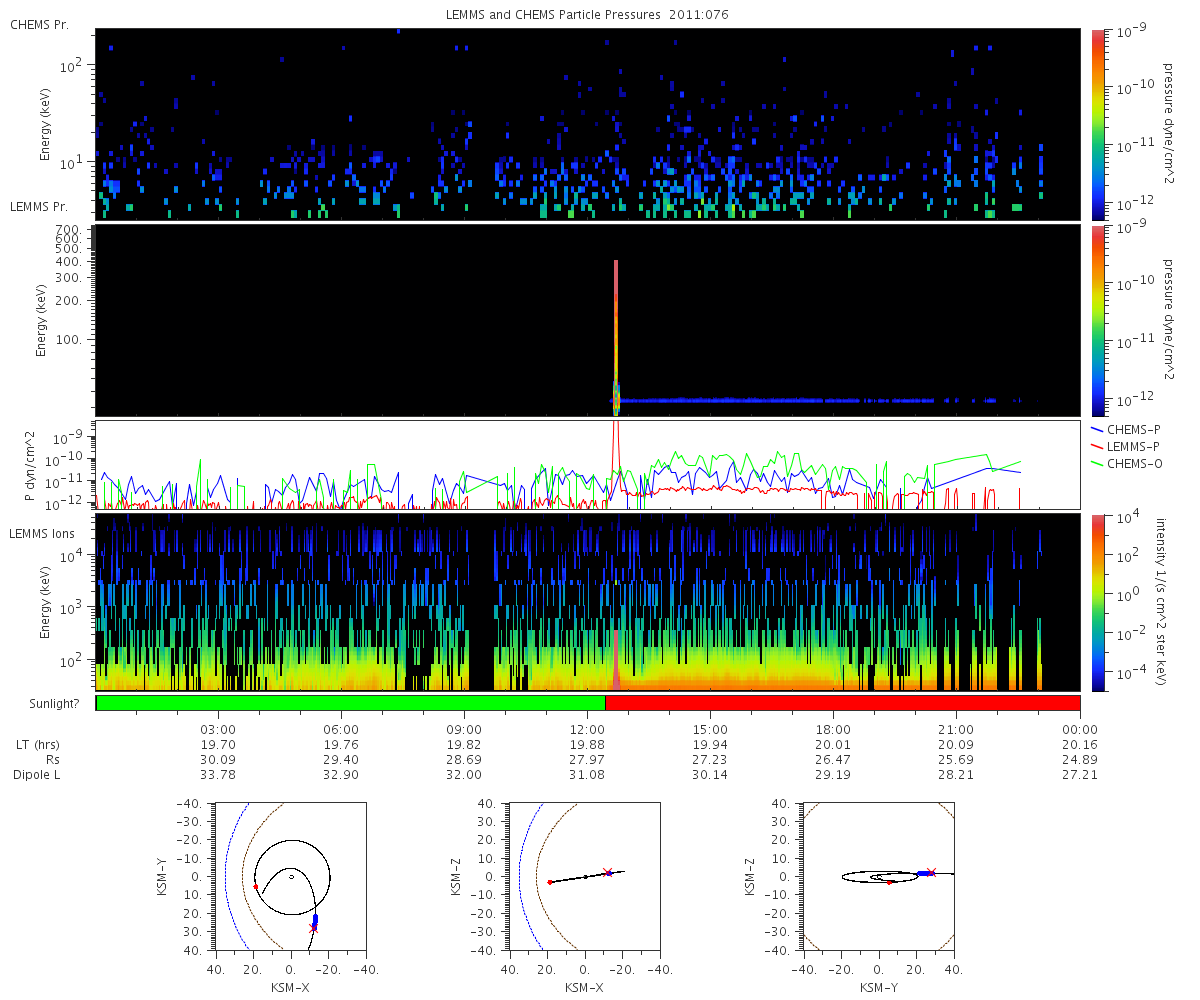Viewport: 1200px width, 1000px height.
Task: Click the LEMMS-P legend entry
Action: coord(1126,445)
